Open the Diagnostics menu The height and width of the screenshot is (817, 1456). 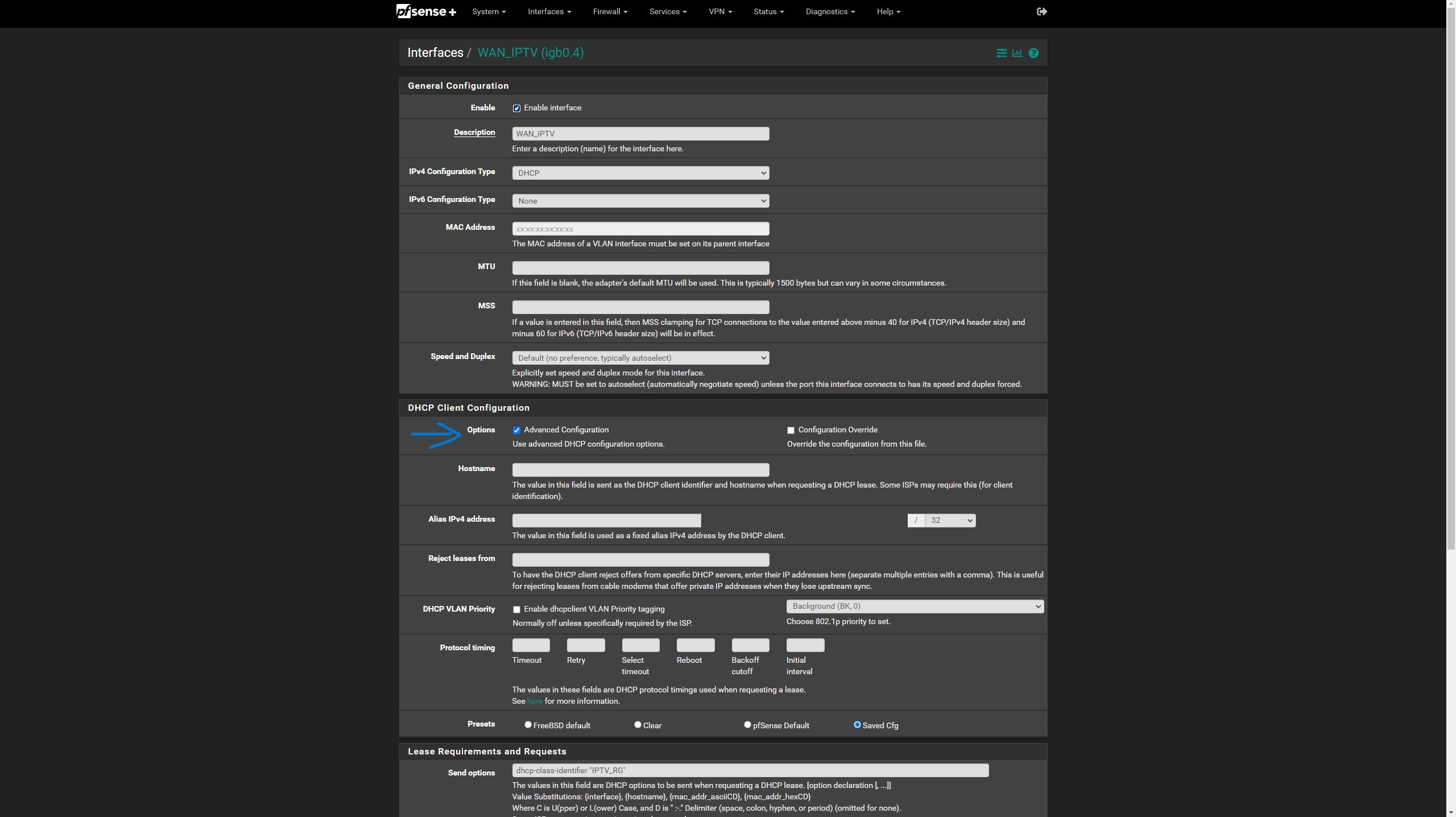pyautogui.click(x=830, y=11)
